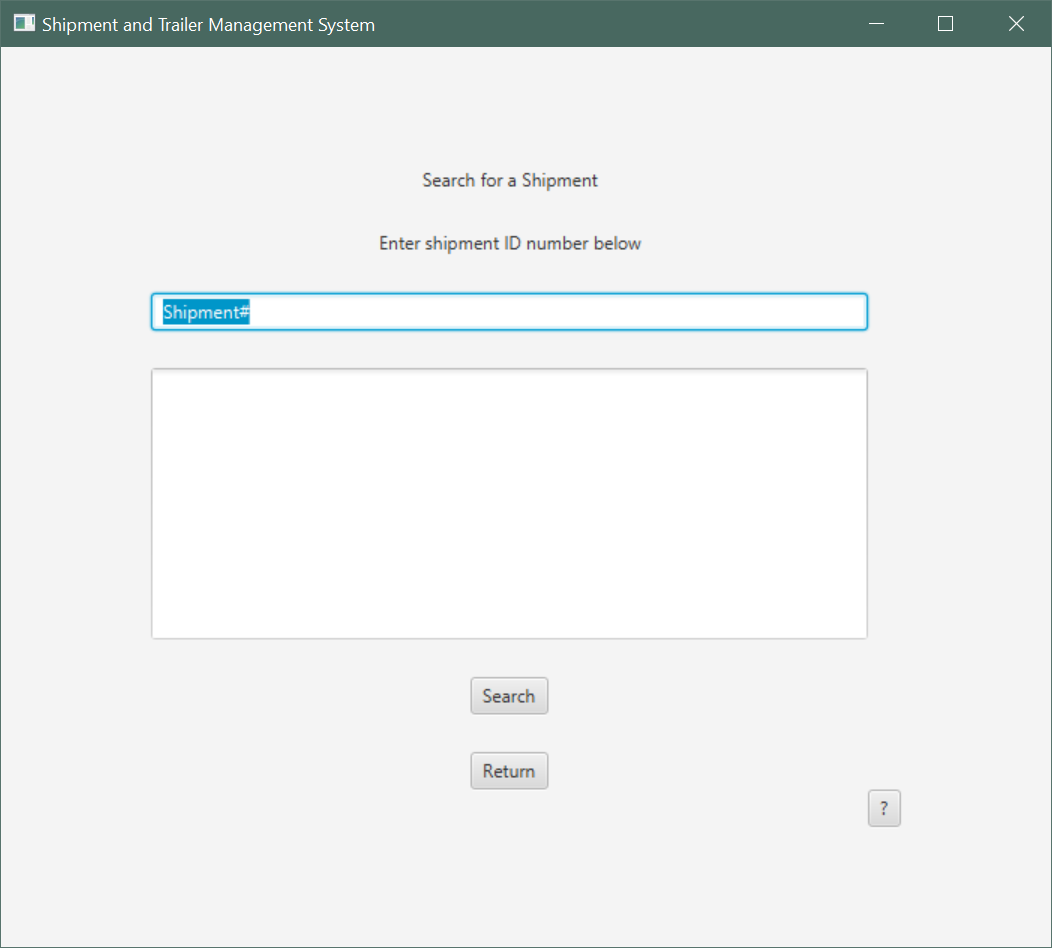Click the application icon in title bar
Image resolution: width=1052 pixels, height=948 pixels.
coord(24,24)
